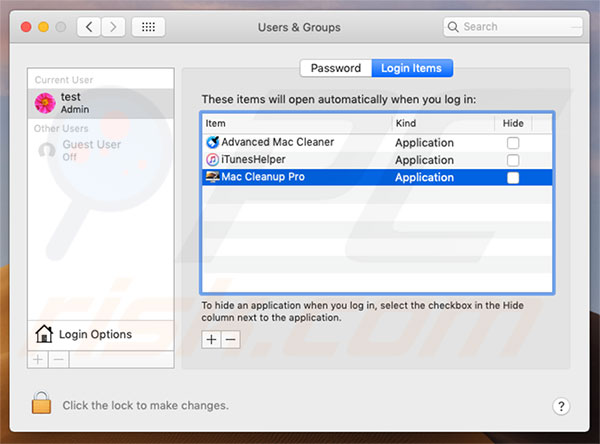Sort by the Kind column header

[443, 124]
